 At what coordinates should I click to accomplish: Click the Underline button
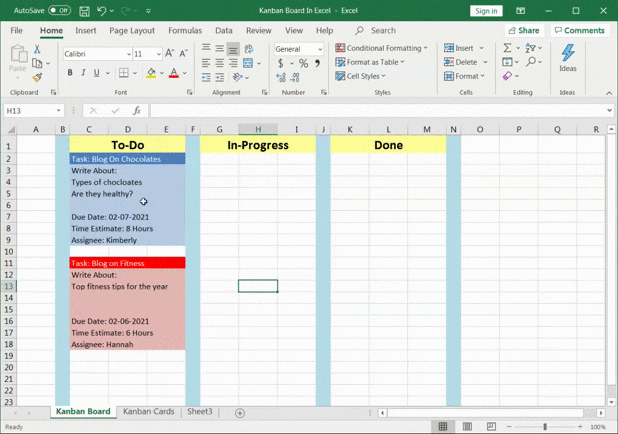coord(96,73)
